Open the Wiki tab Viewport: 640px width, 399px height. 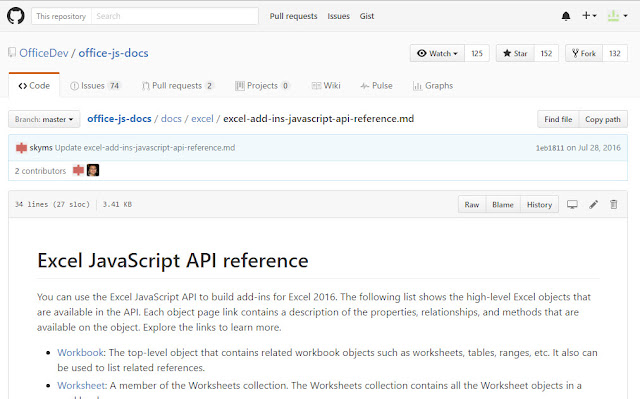coord(326,86)
